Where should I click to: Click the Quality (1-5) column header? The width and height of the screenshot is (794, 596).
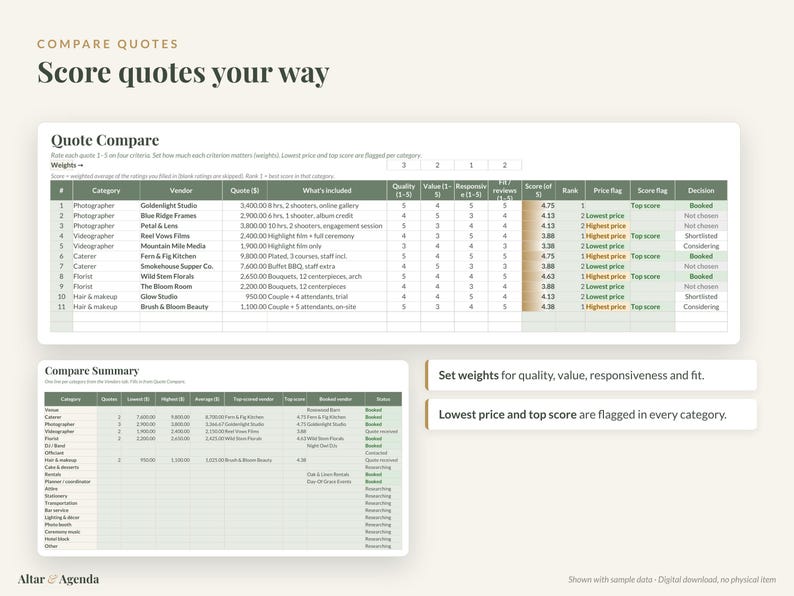click(404, 190)
